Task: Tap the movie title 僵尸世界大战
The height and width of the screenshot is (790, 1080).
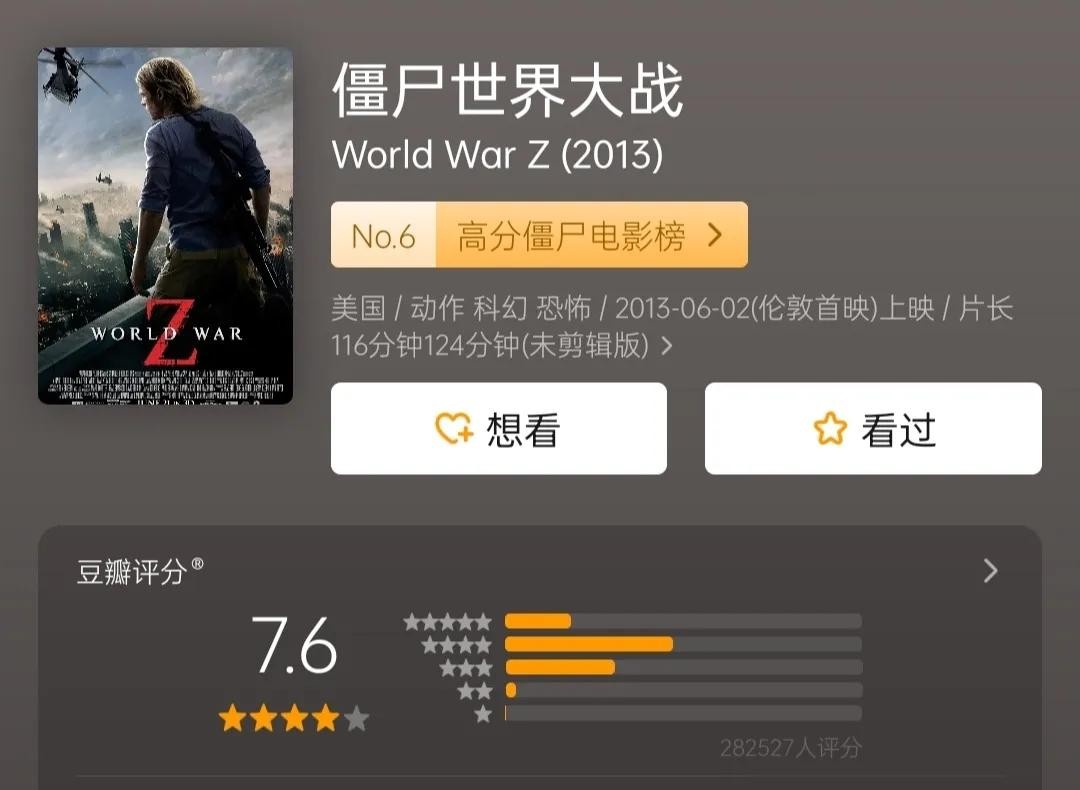Action: point(508,90)
